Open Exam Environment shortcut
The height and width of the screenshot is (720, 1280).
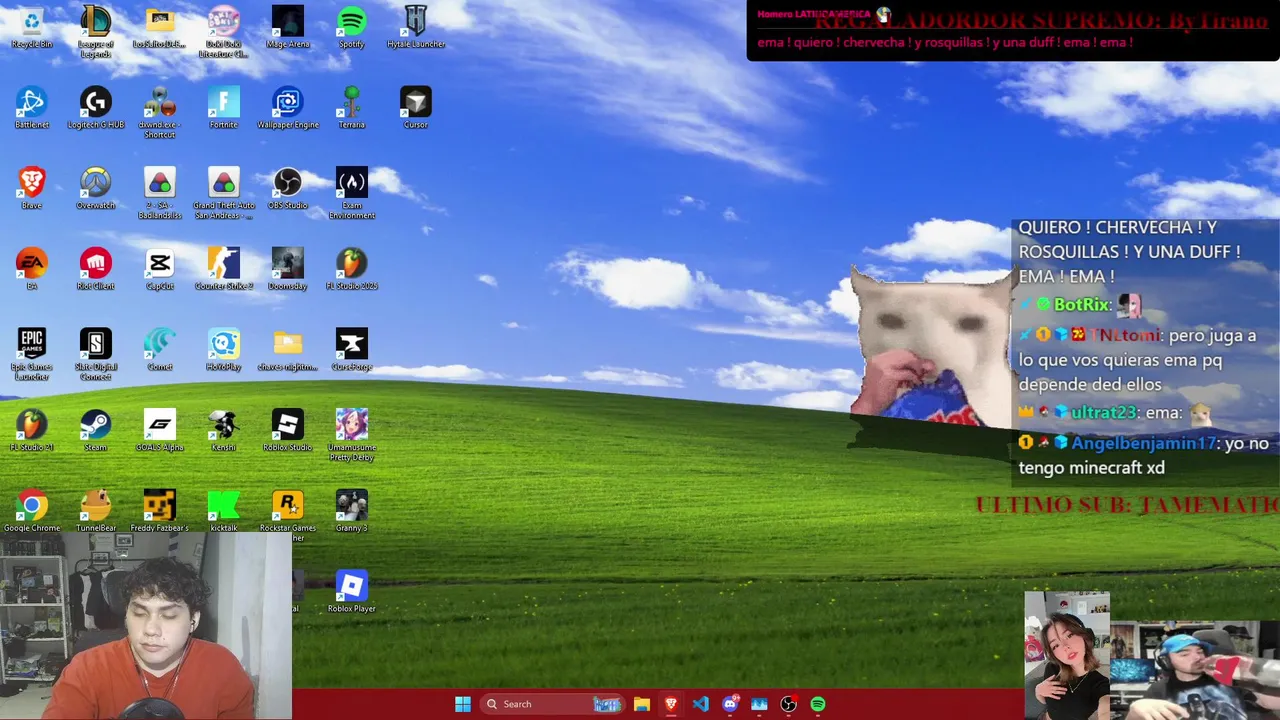(x=352, y=193)
